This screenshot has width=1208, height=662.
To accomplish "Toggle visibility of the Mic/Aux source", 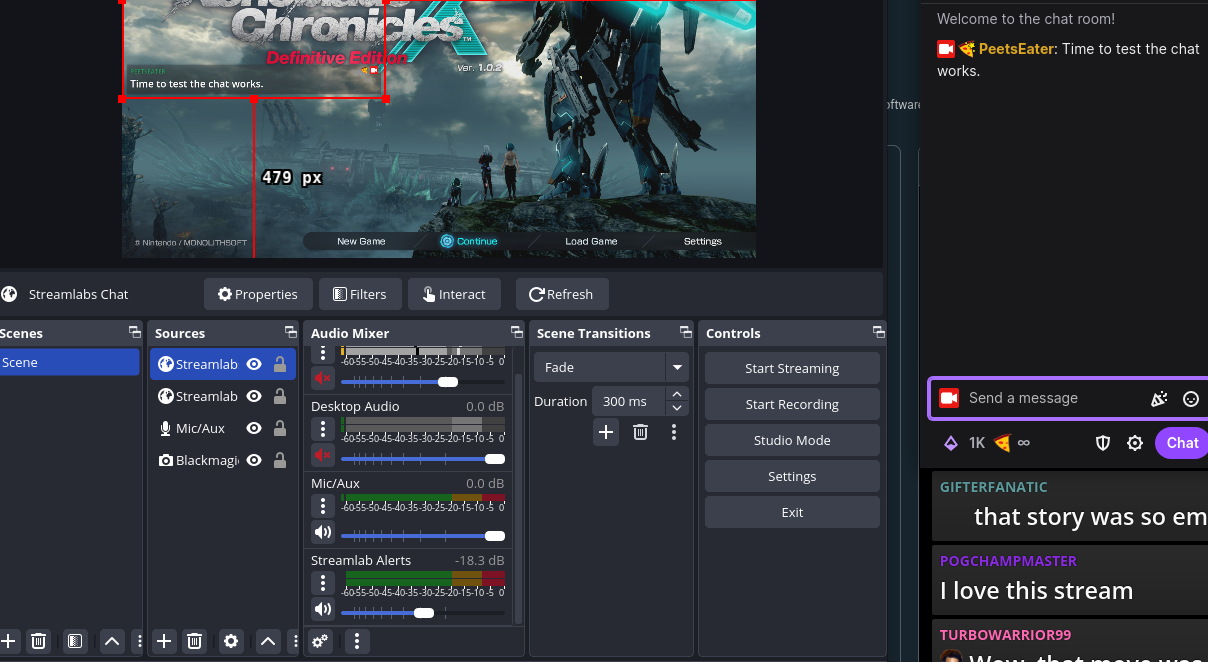I will [254, 428].
